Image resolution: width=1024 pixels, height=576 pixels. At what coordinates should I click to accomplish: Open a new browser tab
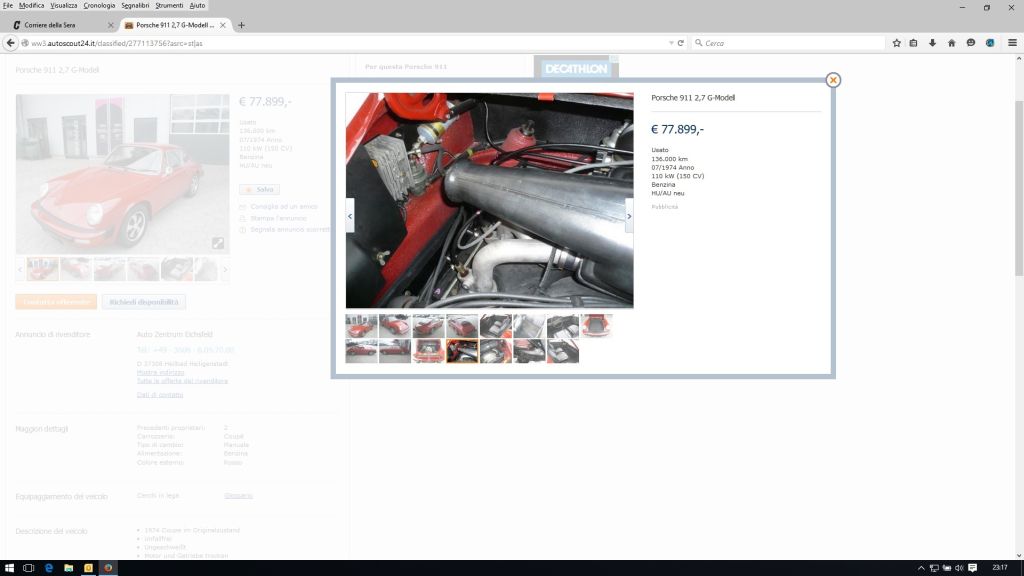click(242, 25)
